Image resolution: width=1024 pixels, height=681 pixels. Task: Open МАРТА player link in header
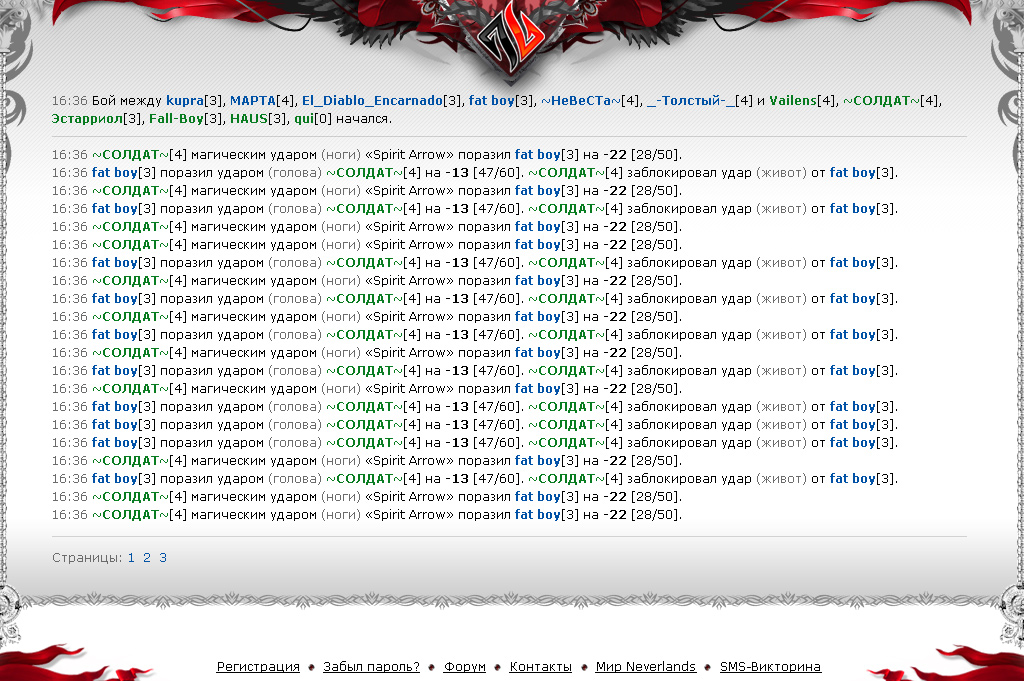coord(253,101)
